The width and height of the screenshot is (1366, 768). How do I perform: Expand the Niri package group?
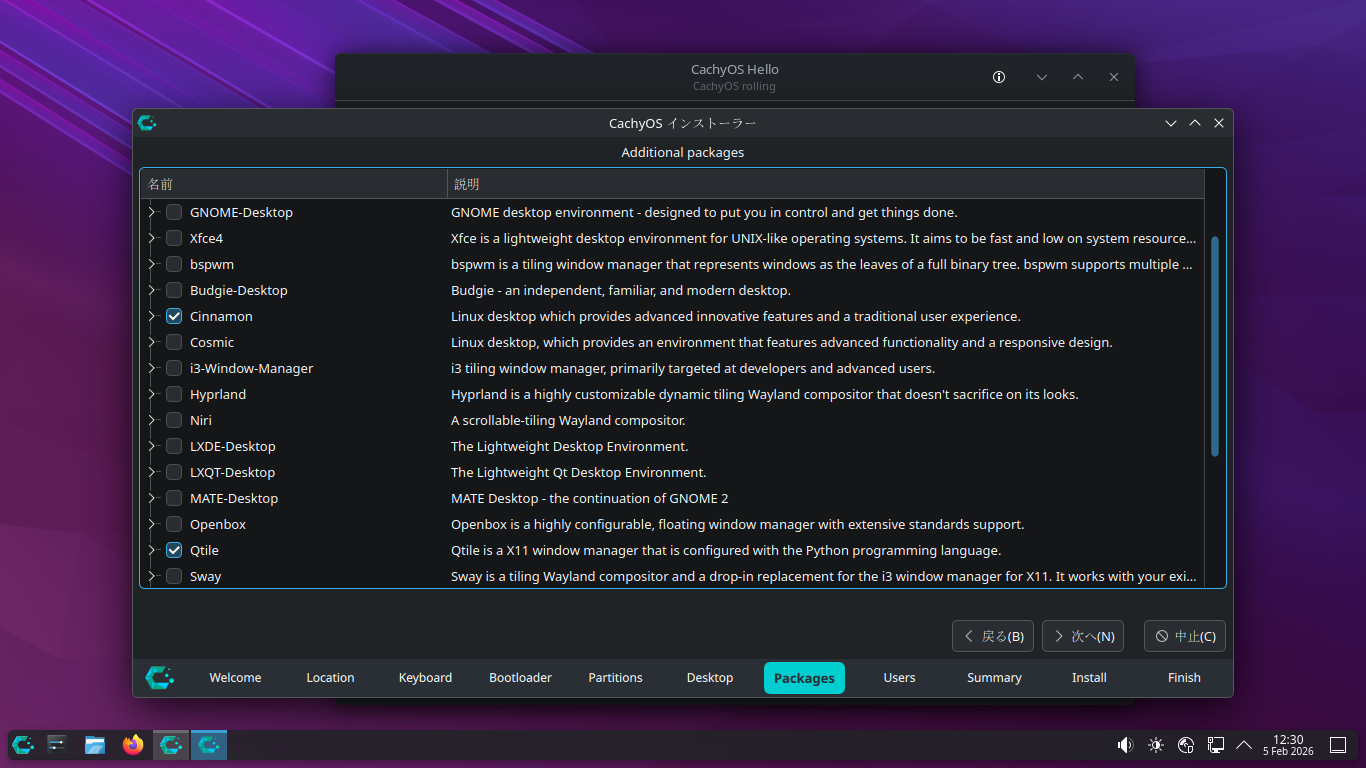click(x=152, y=420)
